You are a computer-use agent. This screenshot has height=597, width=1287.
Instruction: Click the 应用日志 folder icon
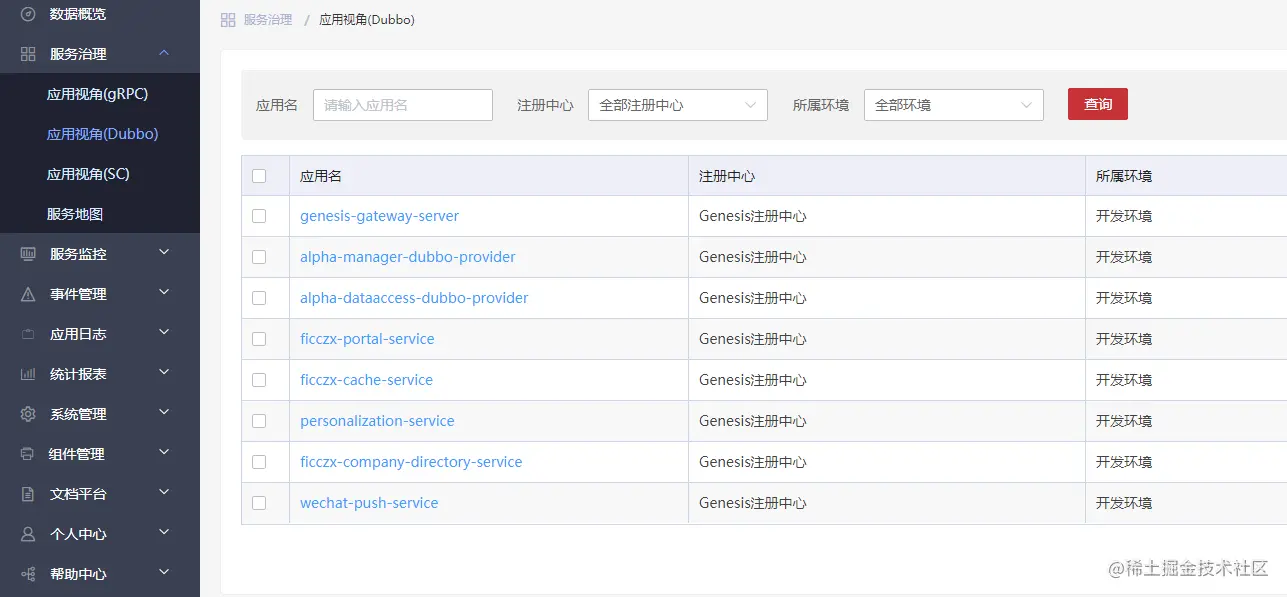pyautogui.click(x=28, y=334)
